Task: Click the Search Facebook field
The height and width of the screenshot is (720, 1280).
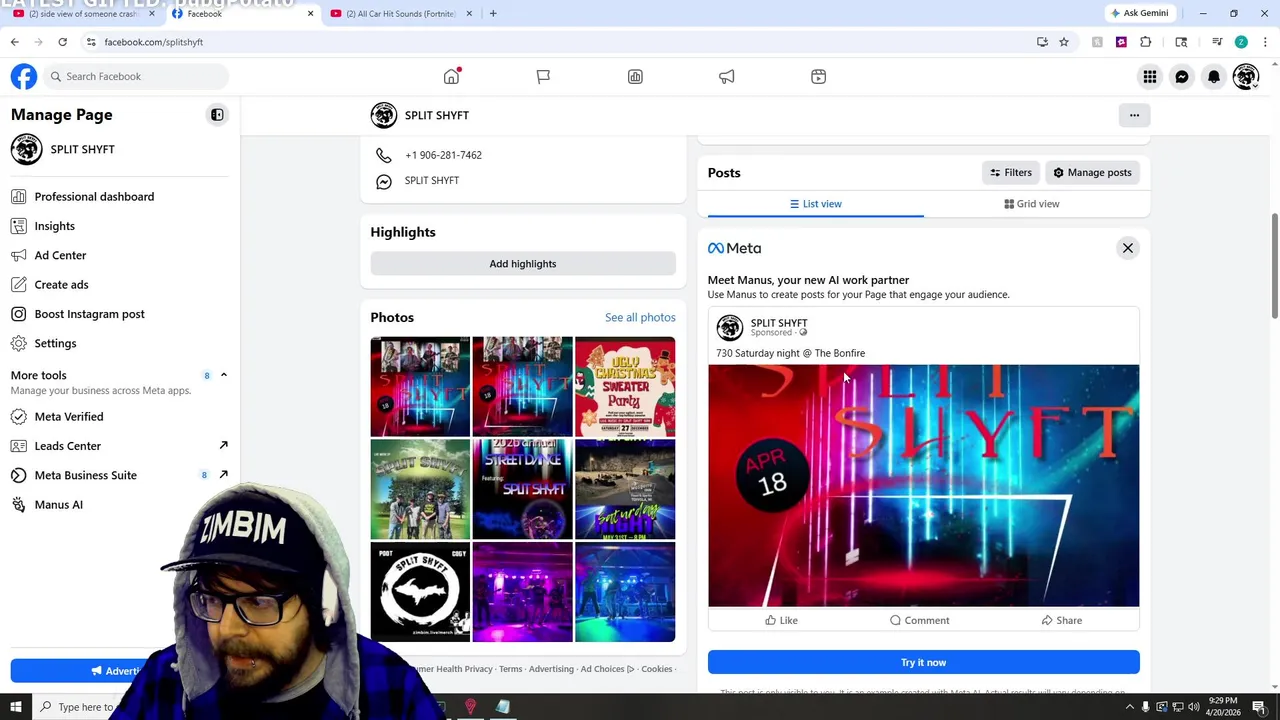Action: (x=135, y=76)
